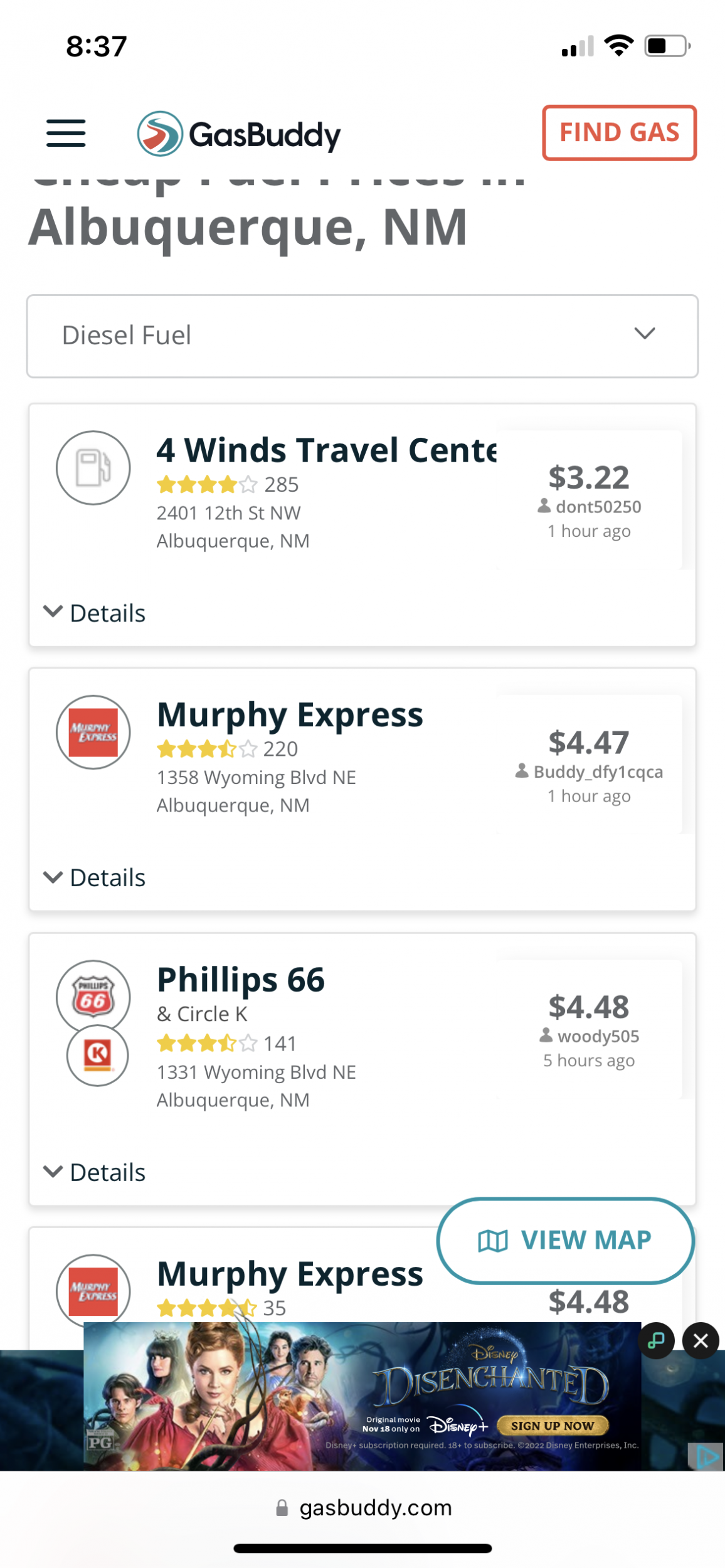The width and height of the screenshot is (725, 1568).
Task: Tap the GasBuddy logo
Action: point(239,134)
